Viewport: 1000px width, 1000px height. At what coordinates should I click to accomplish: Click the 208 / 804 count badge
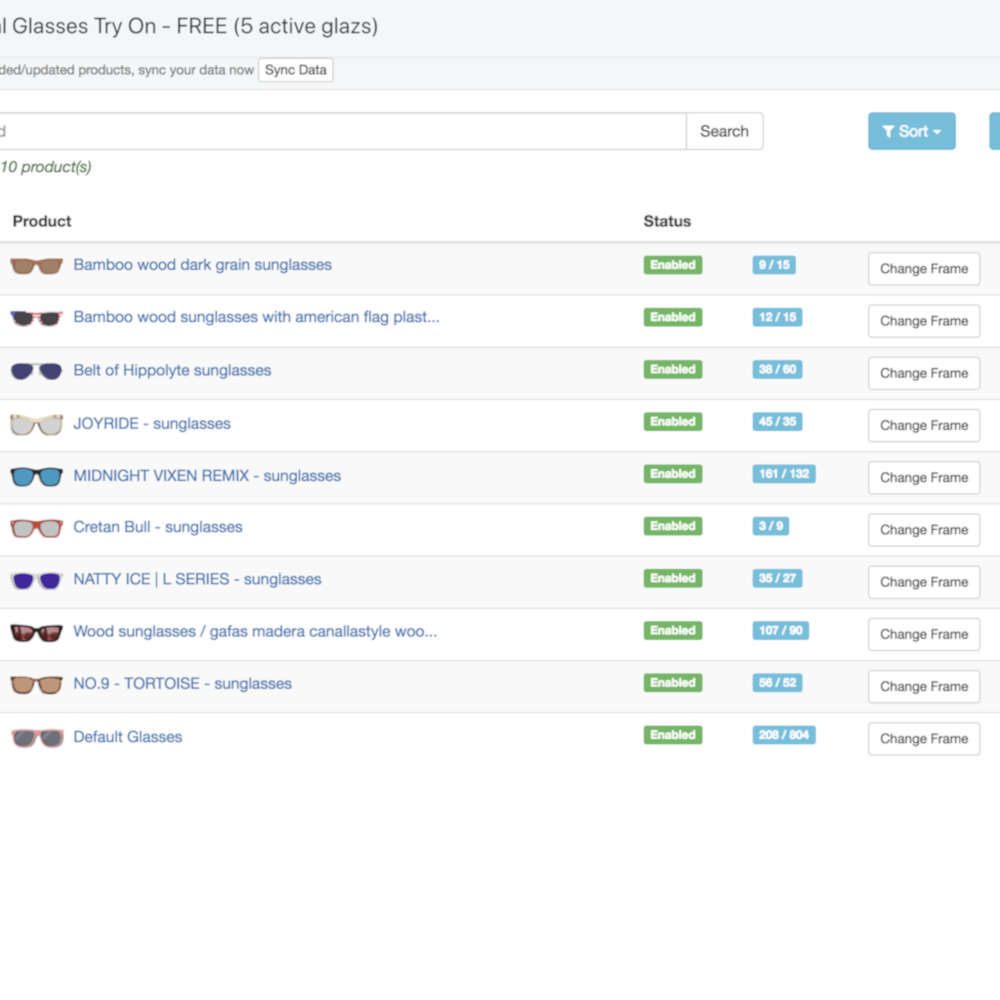click(x=783, y=735)
